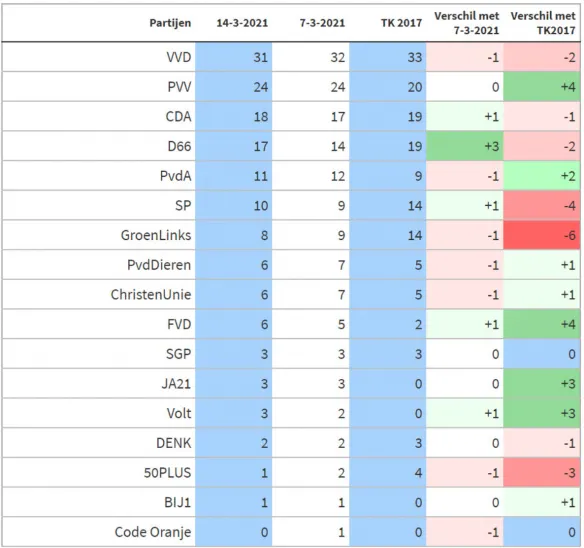Select the TK 2017 column header
The width and height of the screenshot is (584, 548).
[401, 23]
